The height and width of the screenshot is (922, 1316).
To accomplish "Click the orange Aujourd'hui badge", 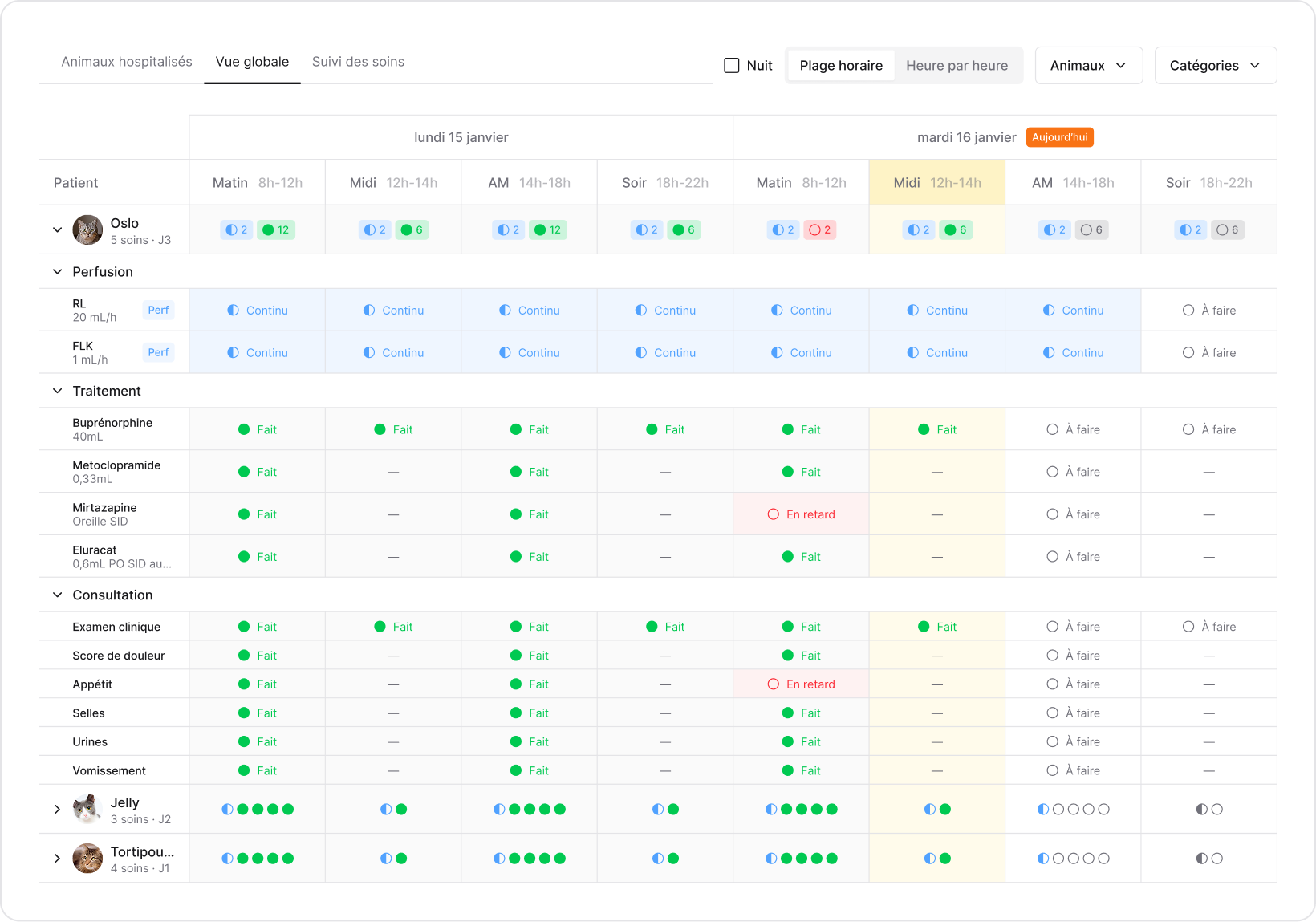I will point(1059,137).
